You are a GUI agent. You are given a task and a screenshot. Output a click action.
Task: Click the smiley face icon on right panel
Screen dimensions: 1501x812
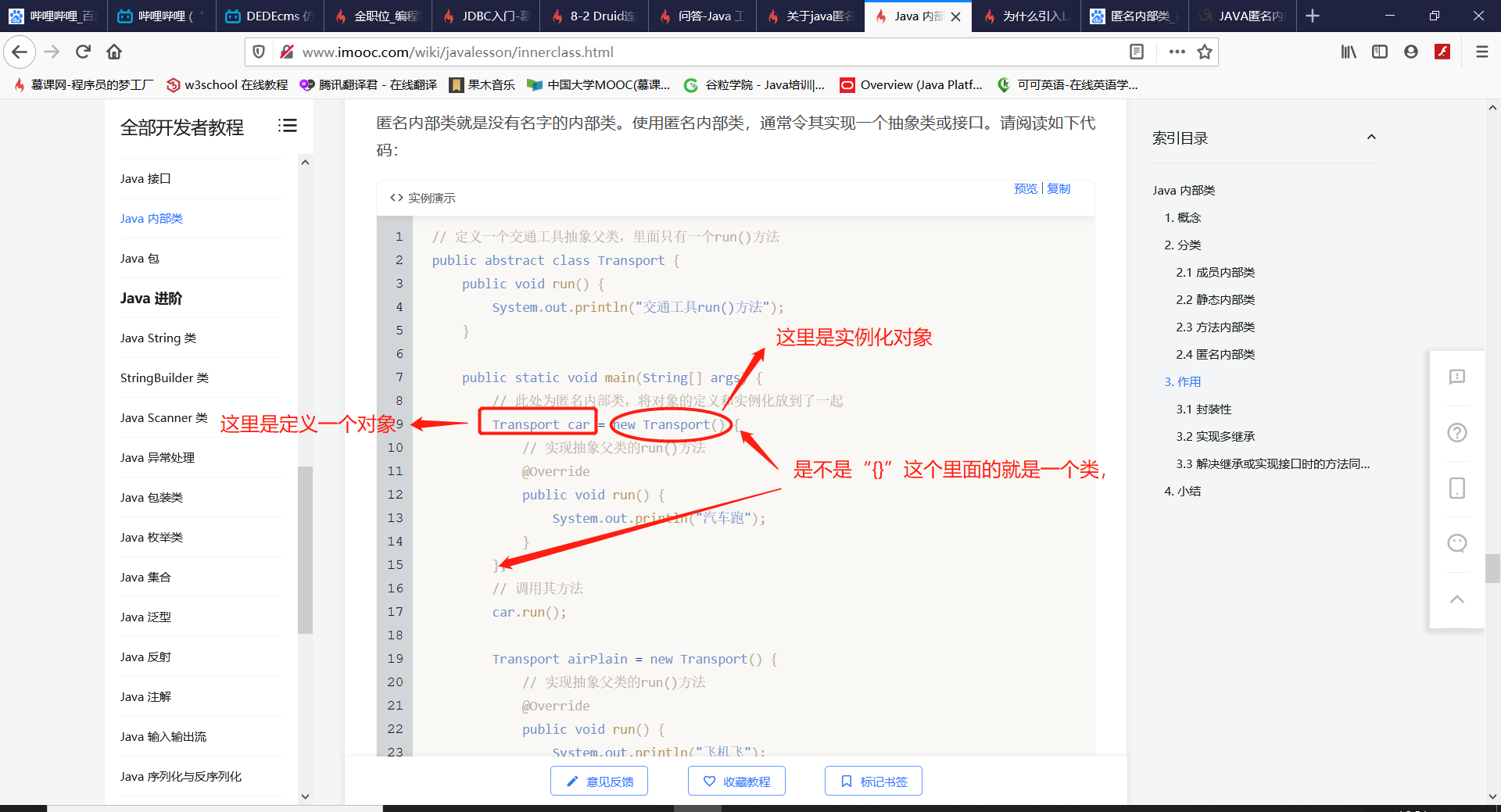(1457, 543)
